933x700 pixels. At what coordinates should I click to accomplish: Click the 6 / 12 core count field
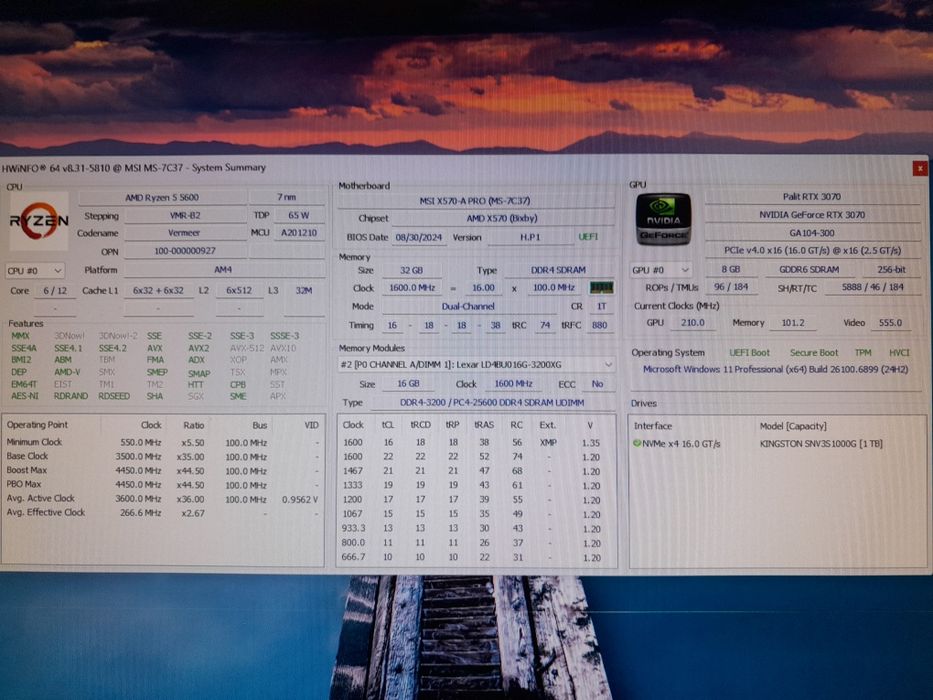[x=55, y=290]
